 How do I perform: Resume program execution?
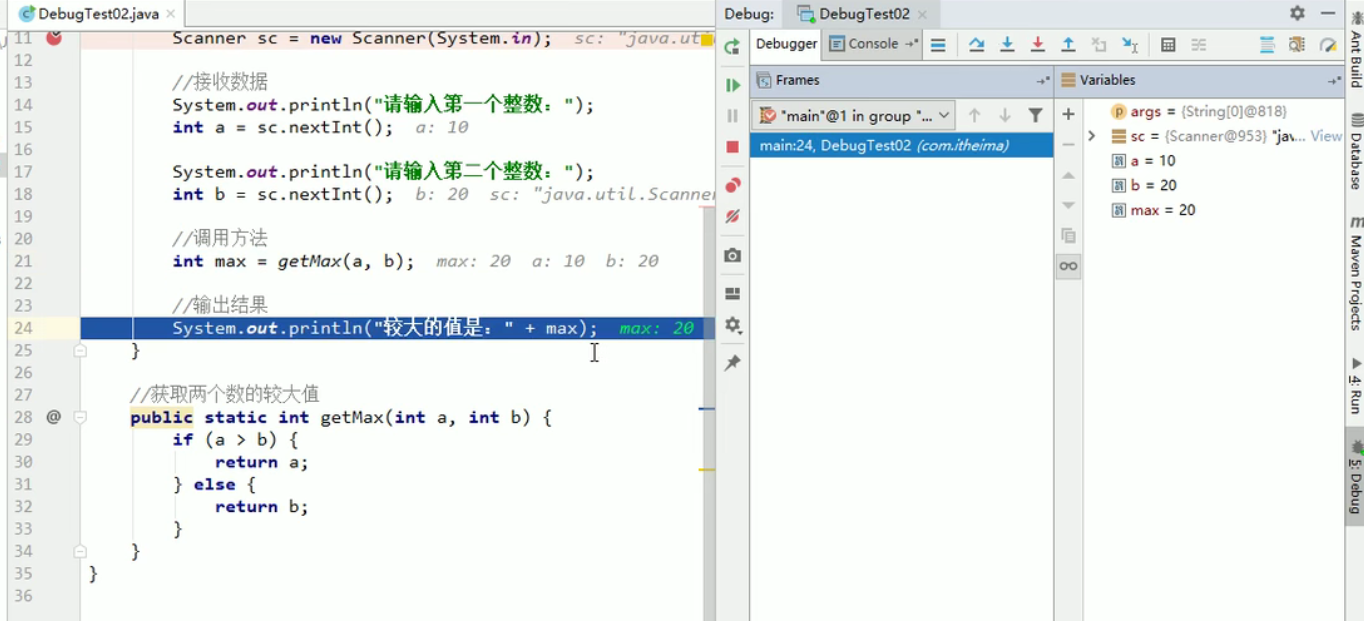[732, 85]
